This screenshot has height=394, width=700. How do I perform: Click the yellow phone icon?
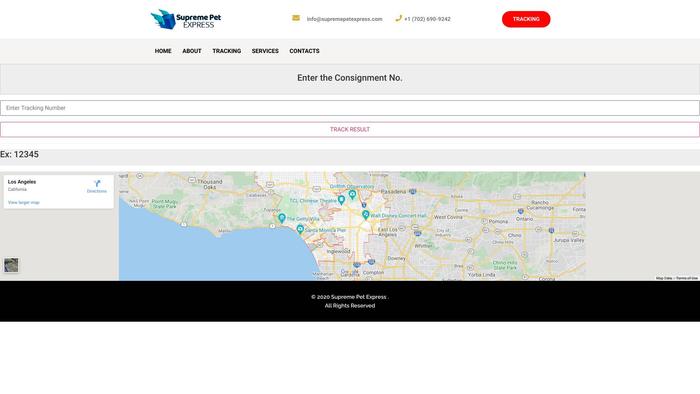[398, 18]
